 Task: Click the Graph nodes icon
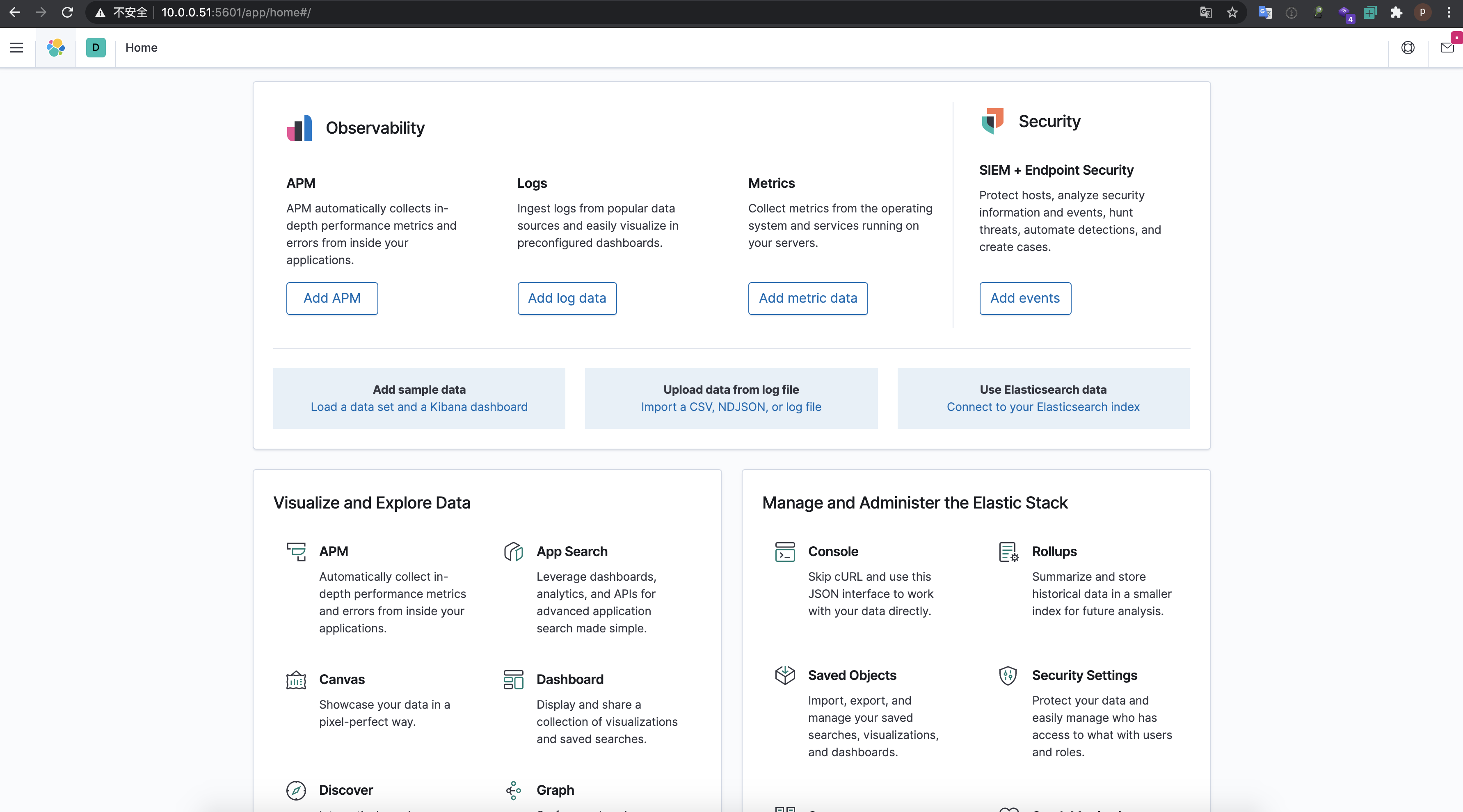click(513, 790)
